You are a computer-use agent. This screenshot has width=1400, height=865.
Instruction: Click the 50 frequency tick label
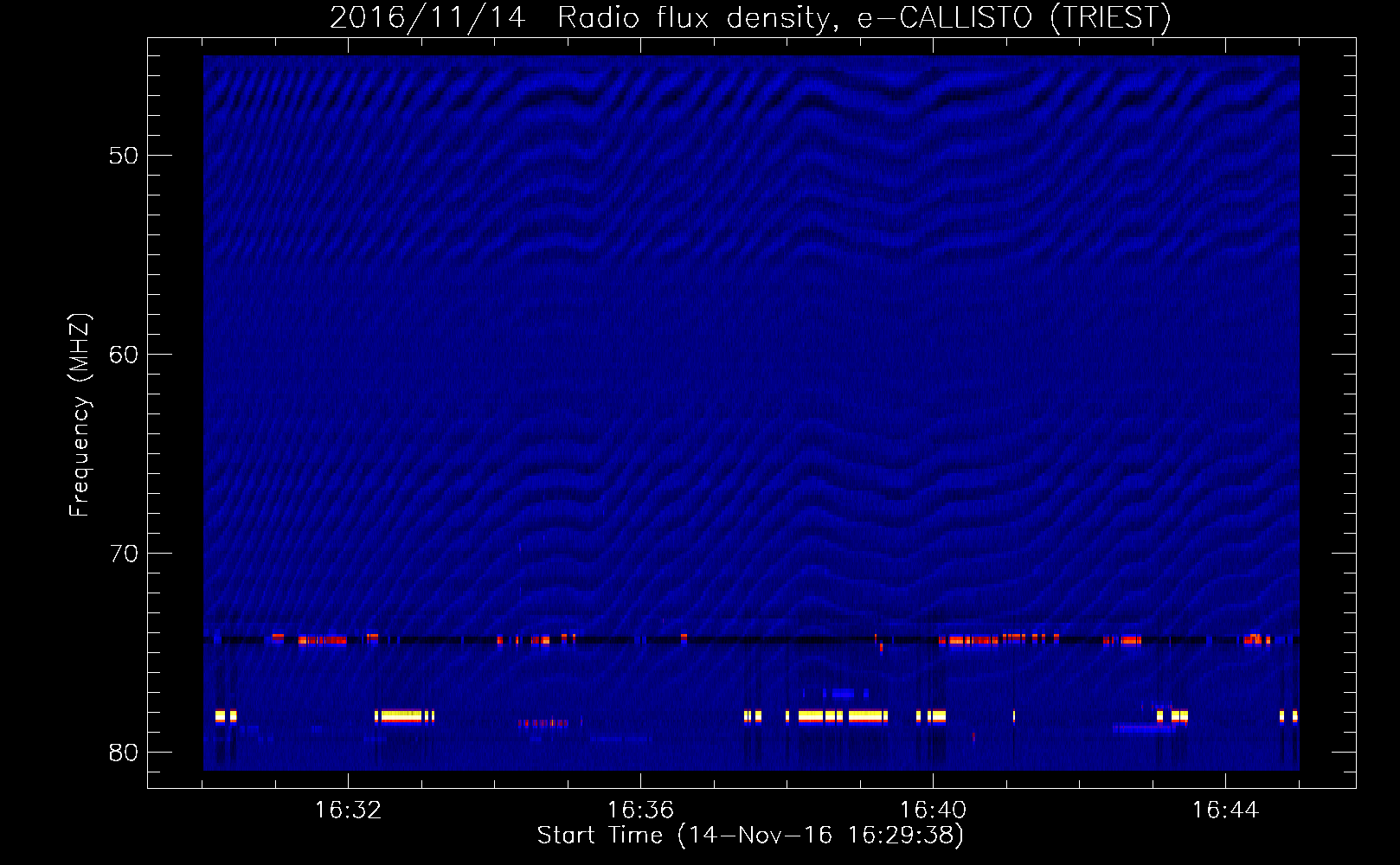click(125, 156)
